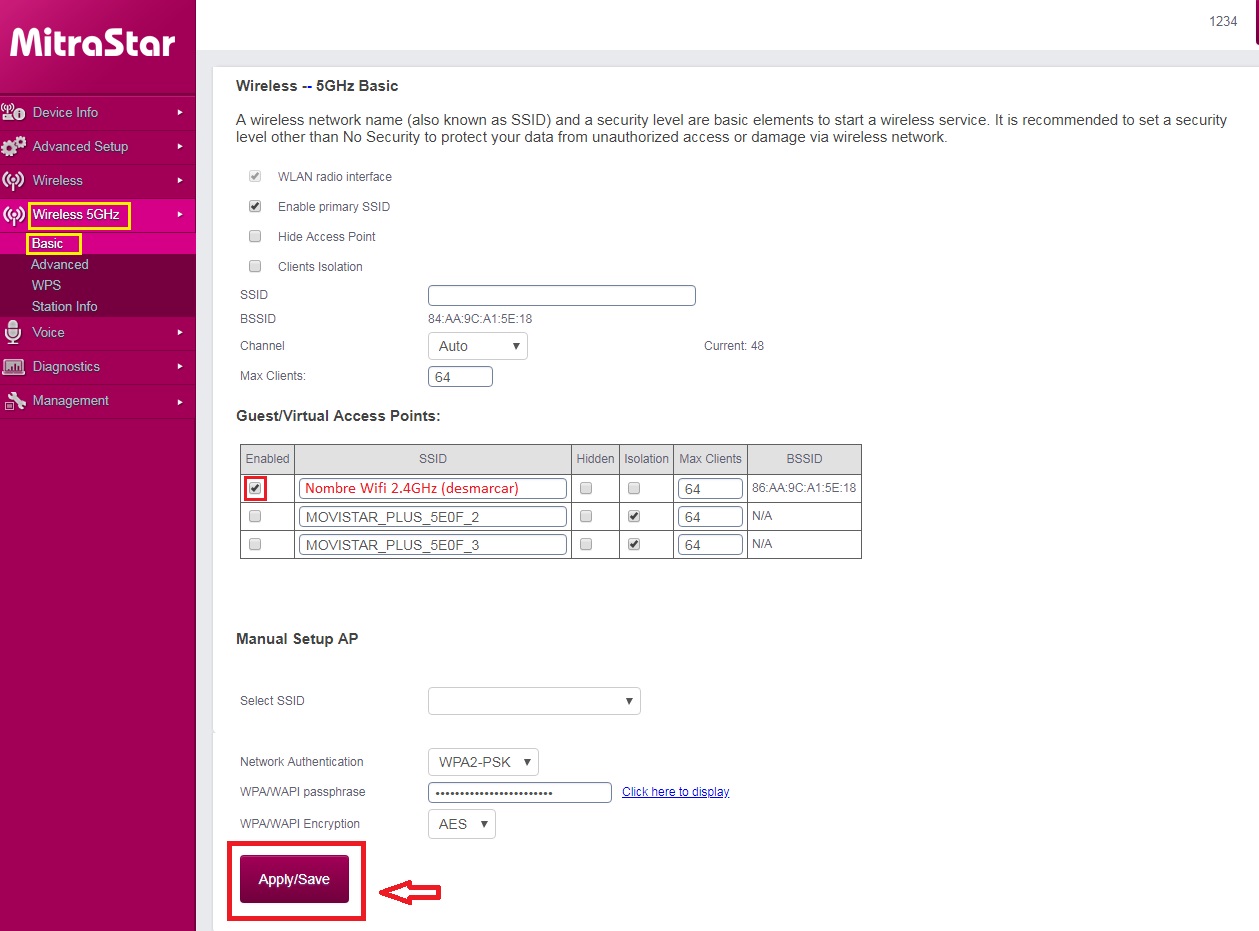This screenshot has height=931, width=1259.
Task: Click the Advanced Setup gears icon
Action: point(14,146)
